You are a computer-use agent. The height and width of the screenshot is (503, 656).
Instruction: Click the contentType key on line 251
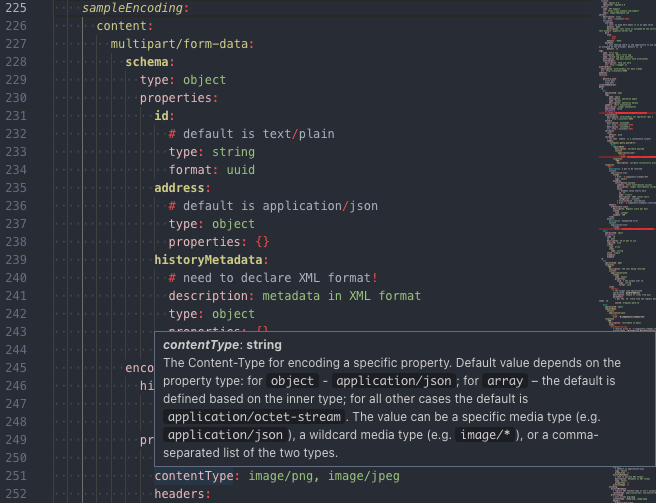[x=194, y=476]
